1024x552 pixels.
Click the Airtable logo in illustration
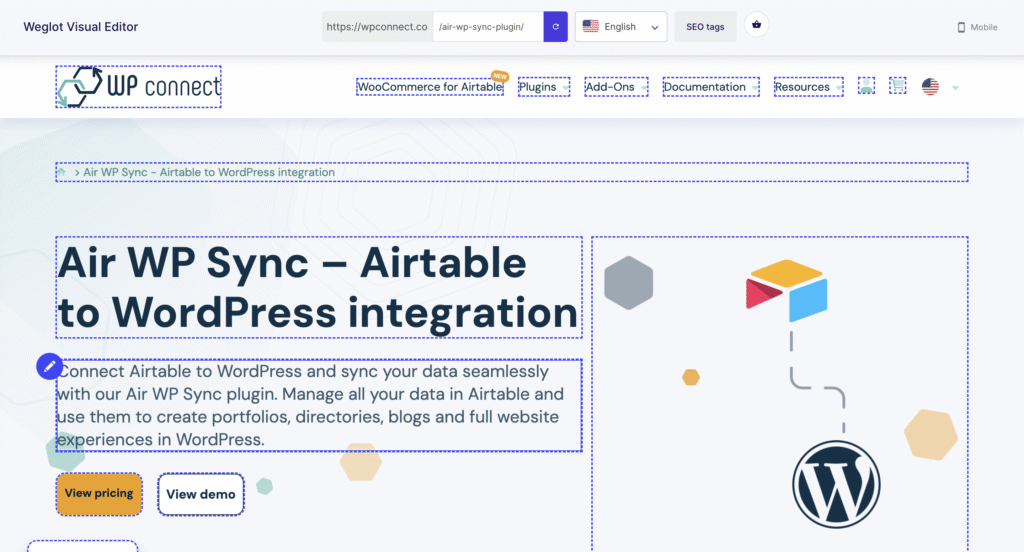point(786,291)
